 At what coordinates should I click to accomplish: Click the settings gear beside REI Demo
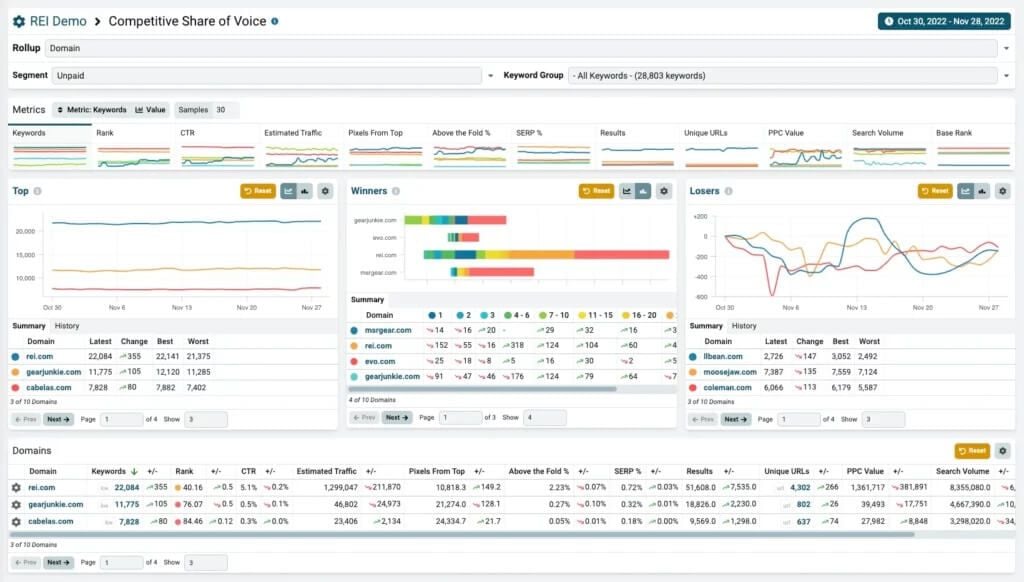(x=19, y=22)
